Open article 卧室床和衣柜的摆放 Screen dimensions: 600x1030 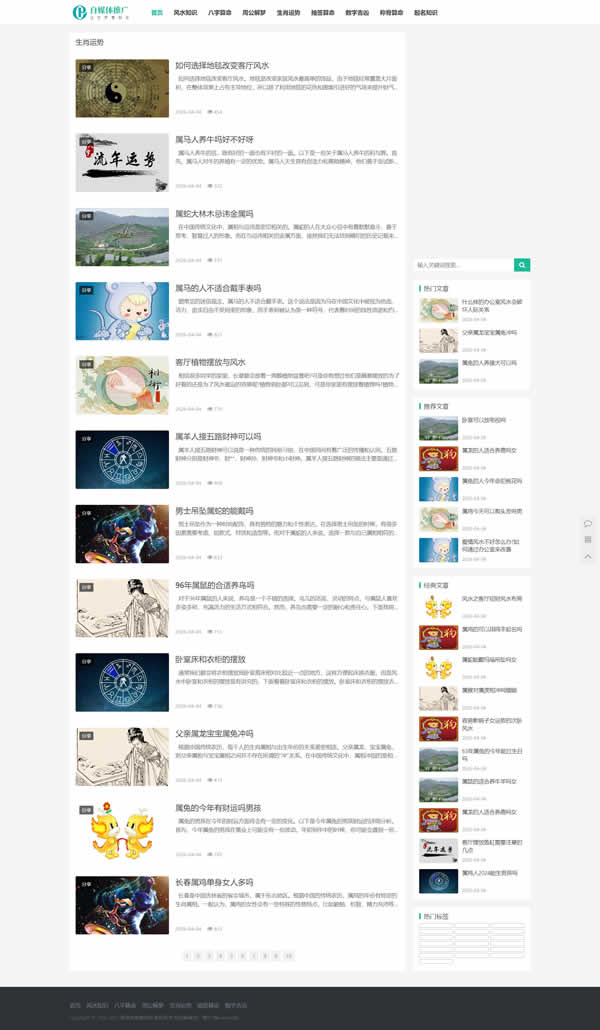(210, 659)
